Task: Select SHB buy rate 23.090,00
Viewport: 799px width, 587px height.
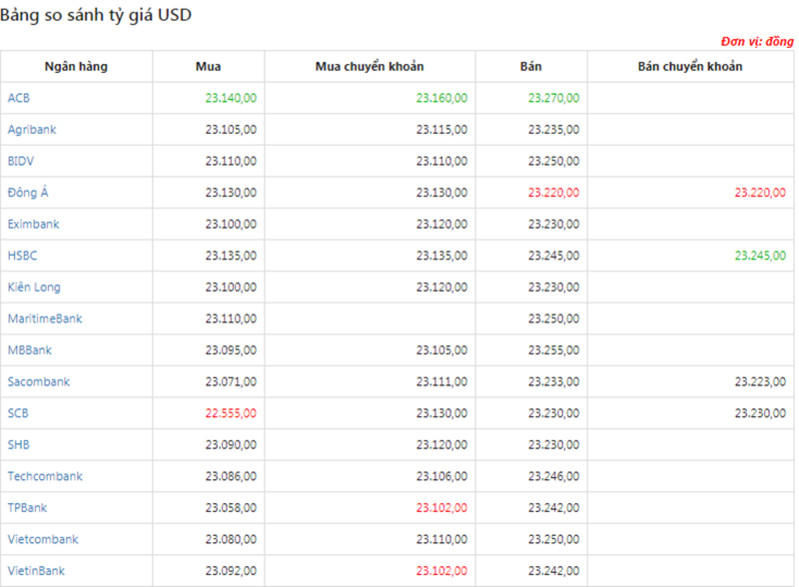Action: [231, 445]
